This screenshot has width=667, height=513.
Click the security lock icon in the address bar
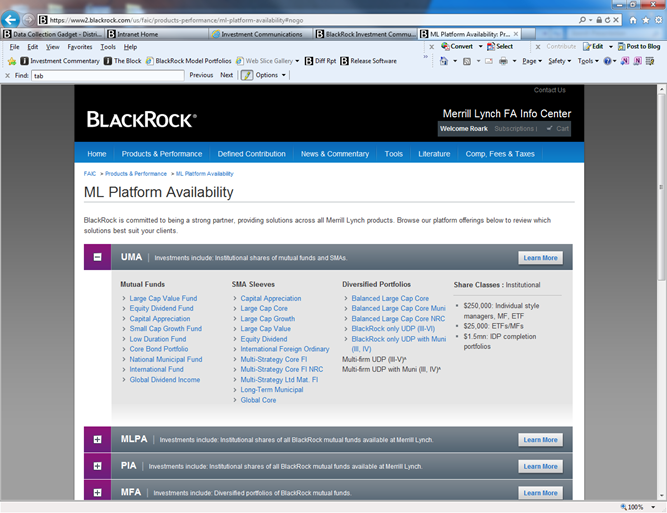[x=599, y=20]
